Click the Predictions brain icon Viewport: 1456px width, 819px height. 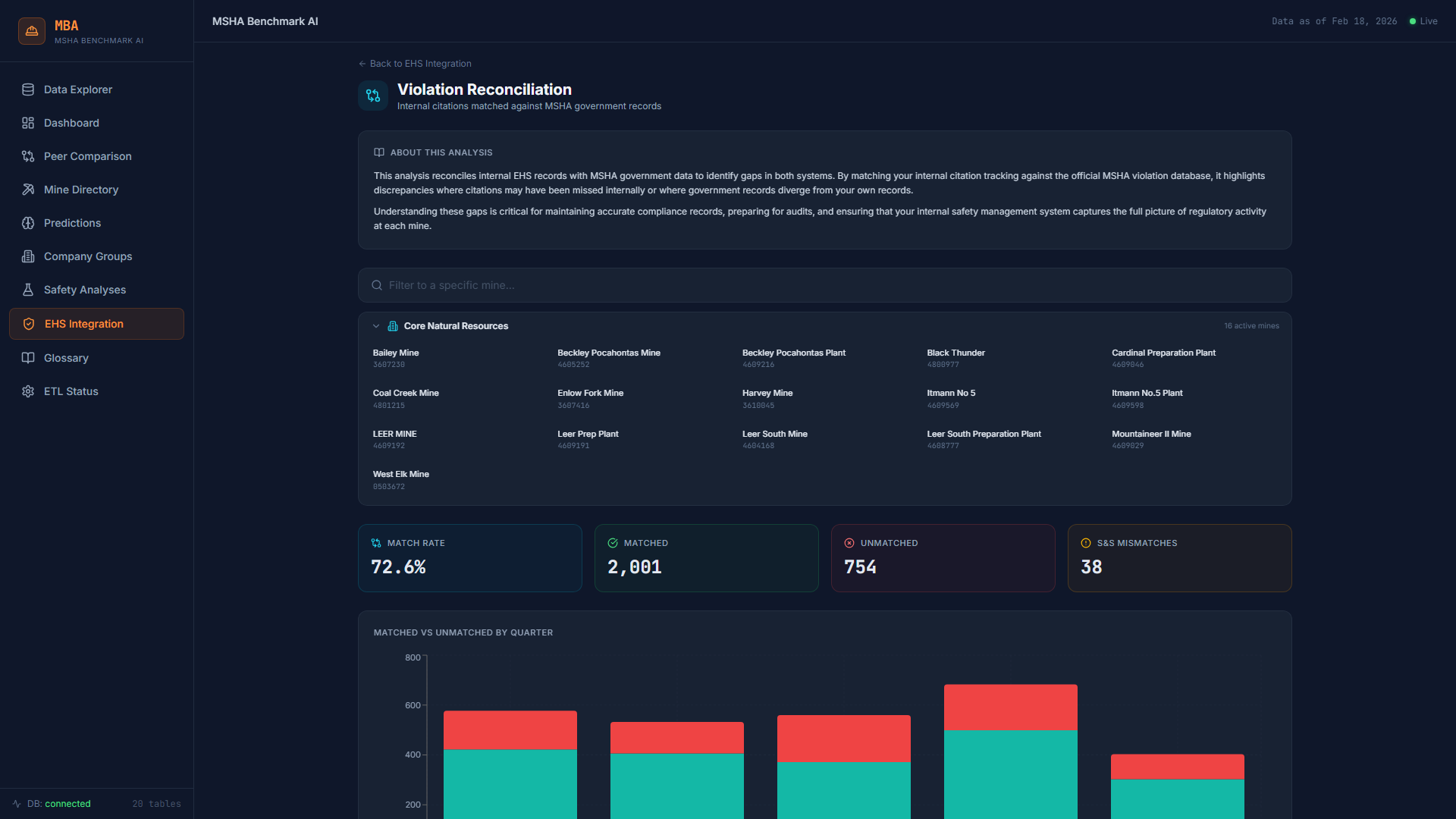click(x=28, y=223)
